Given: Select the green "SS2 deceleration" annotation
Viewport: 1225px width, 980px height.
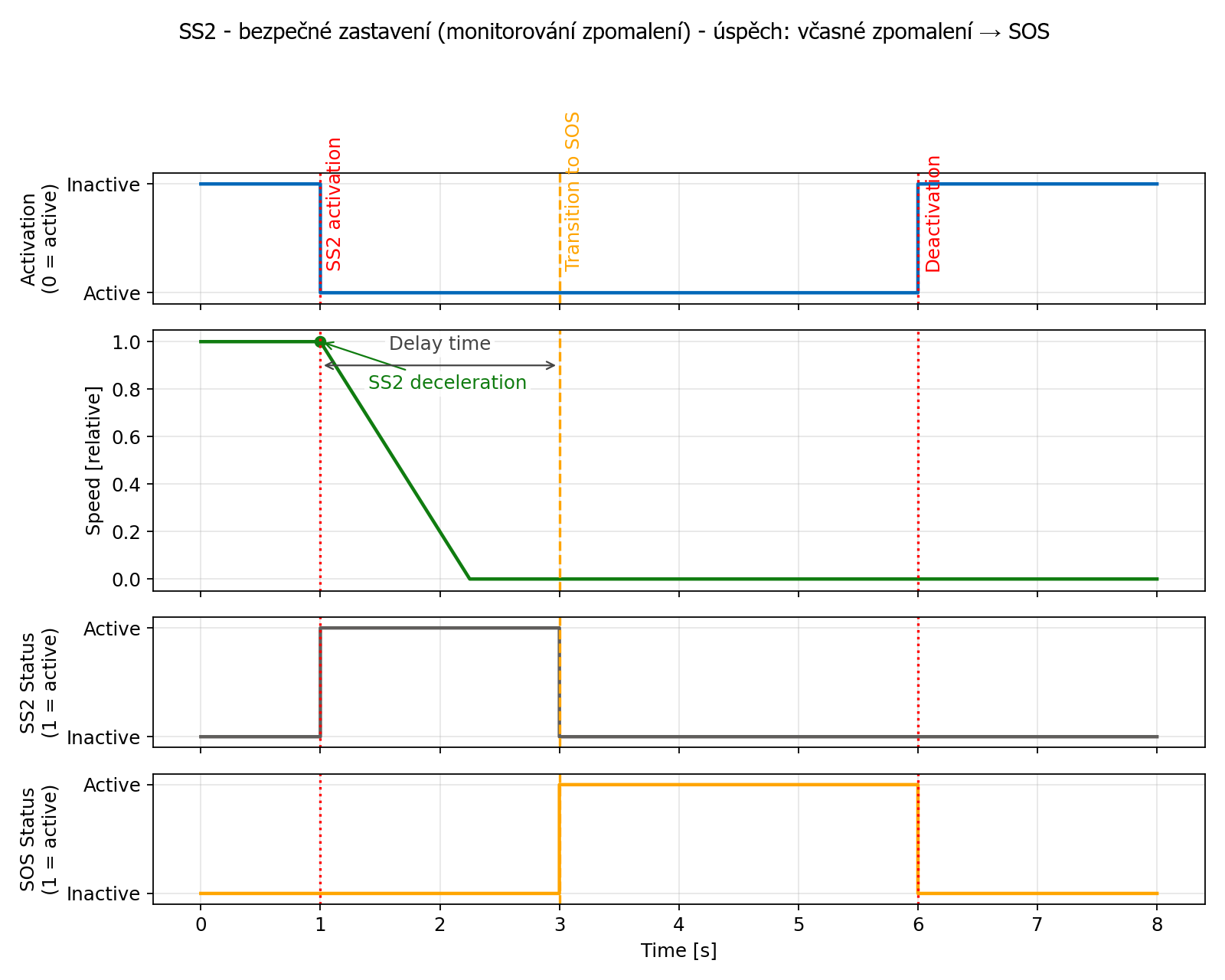Looking at the screenshot, I should click(x=447, y=383).
